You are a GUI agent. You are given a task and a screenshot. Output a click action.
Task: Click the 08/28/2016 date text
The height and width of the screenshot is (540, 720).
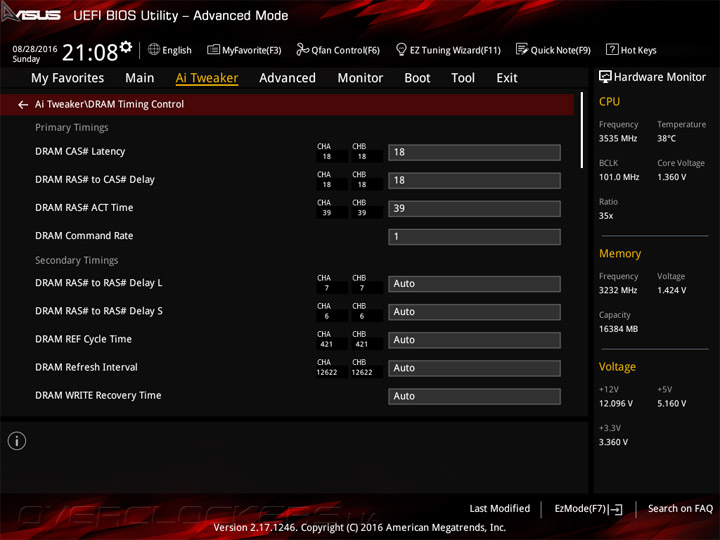[x=35, y=49]
